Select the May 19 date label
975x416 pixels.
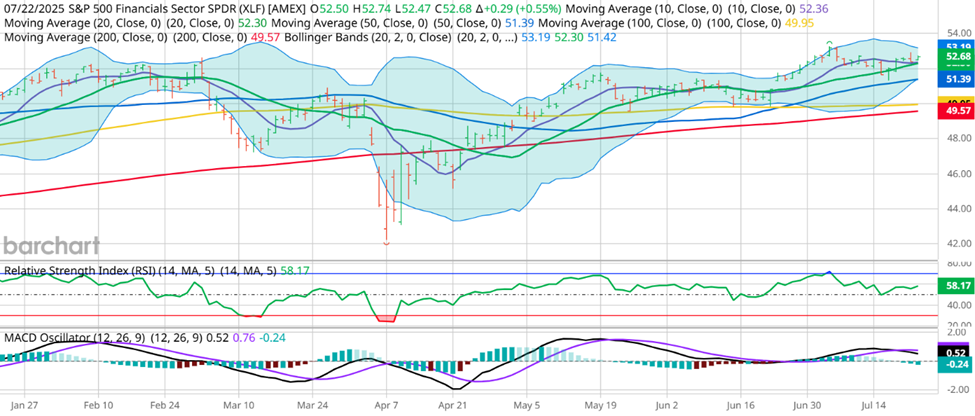(x=600, y=404)
